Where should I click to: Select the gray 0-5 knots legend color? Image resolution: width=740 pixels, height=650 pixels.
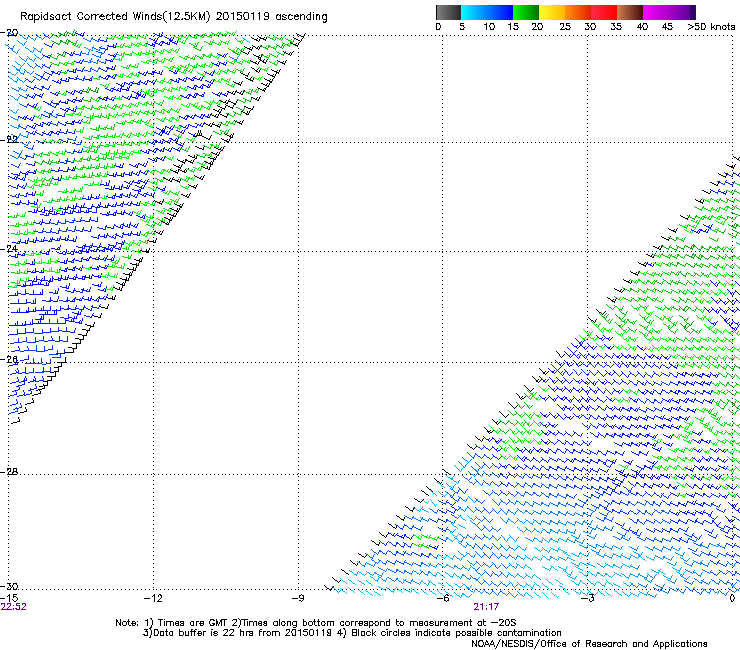click(x=448, y=12)
